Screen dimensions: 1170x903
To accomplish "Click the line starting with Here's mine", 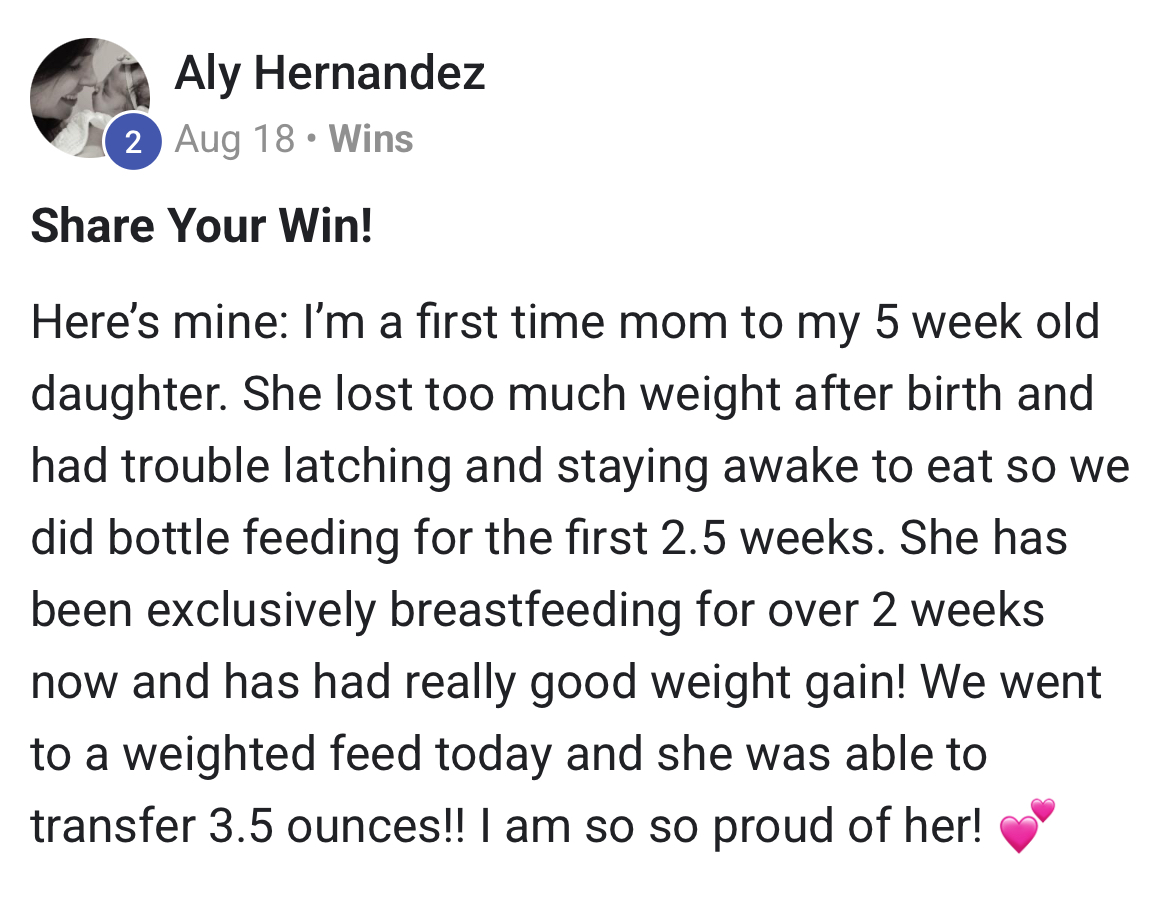I will [565, 324].
